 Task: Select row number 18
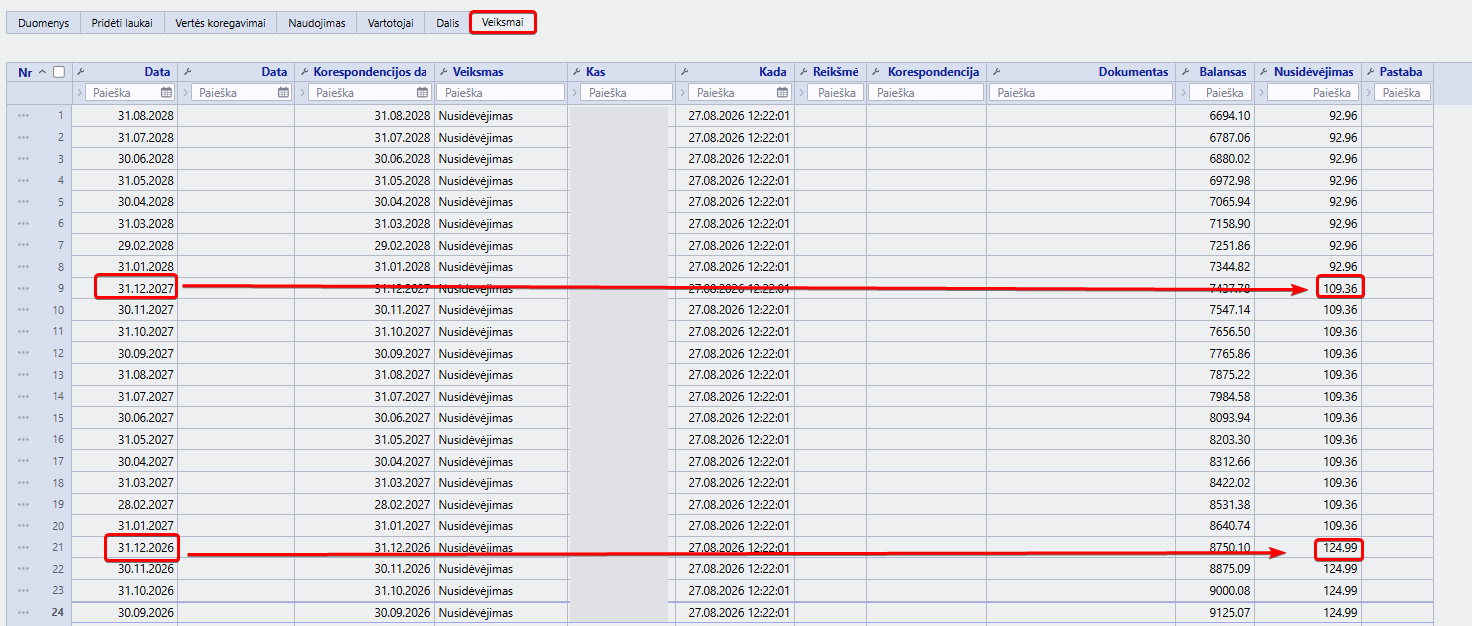click(59, 483)
